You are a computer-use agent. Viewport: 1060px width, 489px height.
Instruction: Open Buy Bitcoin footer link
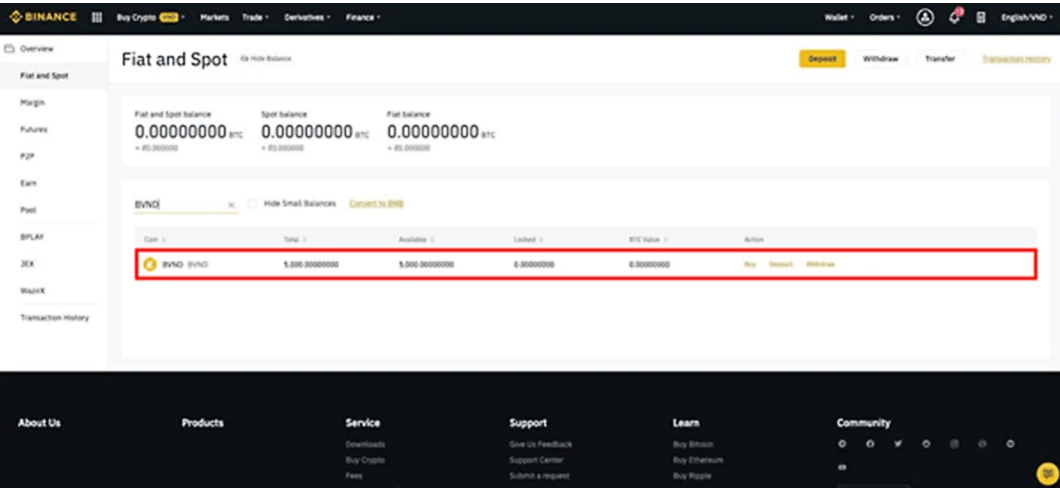click(693, 444)
